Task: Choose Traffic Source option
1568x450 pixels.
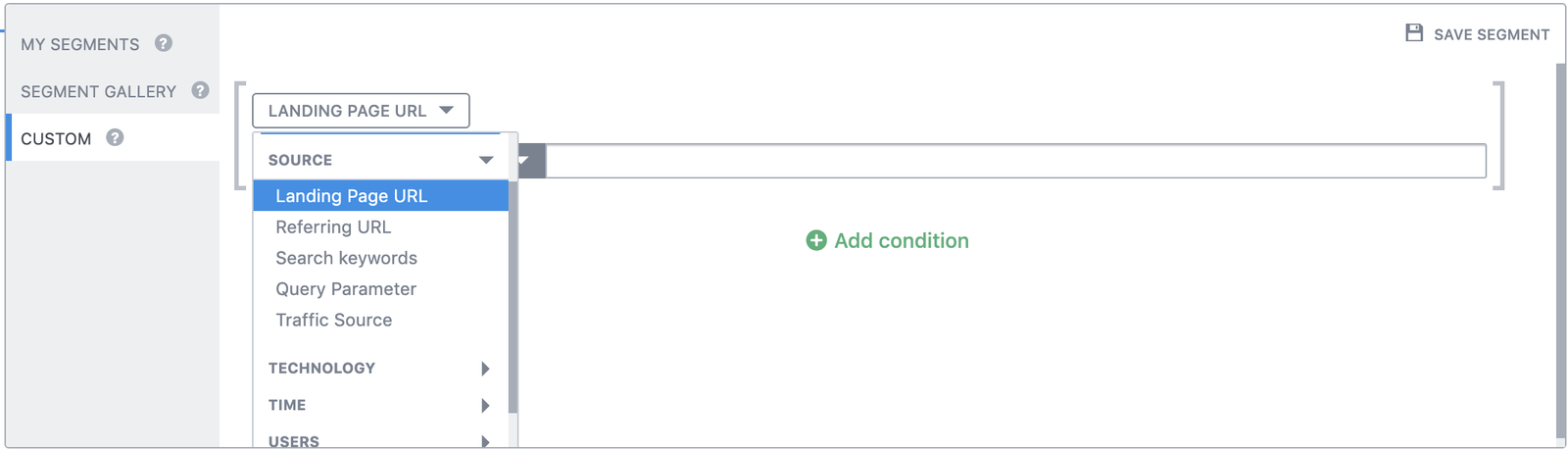Action: pyautogui.click(x=333, y=321)
